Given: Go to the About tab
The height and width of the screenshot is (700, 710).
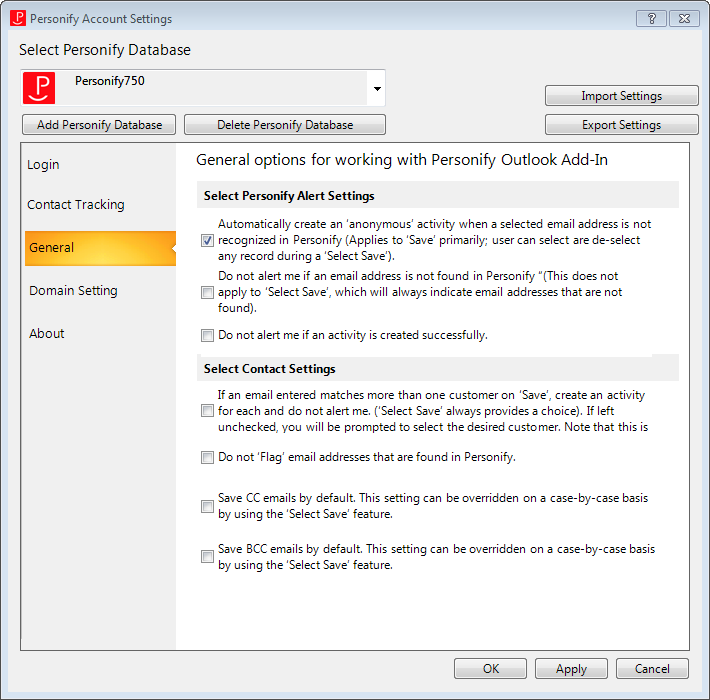Looking at the screenshot, I should click(47, 334).
